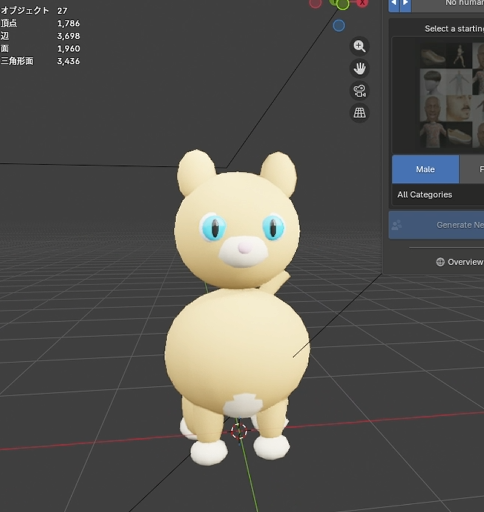Viewport: 484px width, 512px height.
Task: Click the blue negative Z axis circle
Action: coord(339,26)
